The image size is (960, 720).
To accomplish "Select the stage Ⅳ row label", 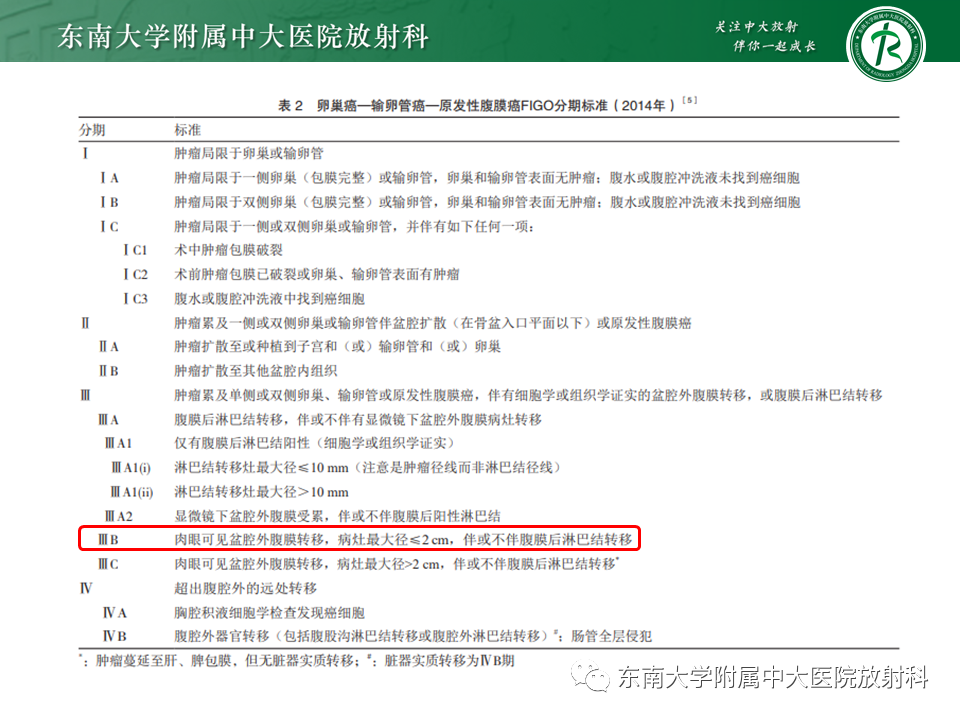I will coord(86,588).
